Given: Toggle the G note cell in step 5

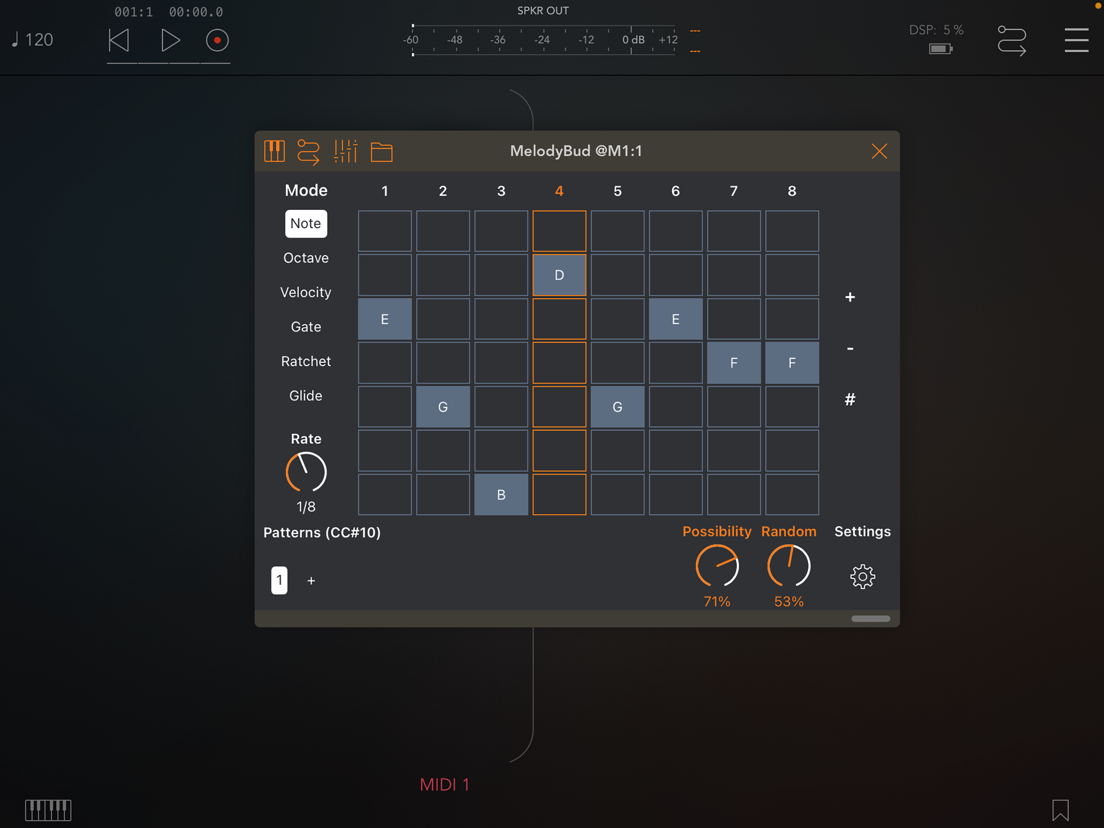Looking at the screenshot, I should [x=617, y=407].
